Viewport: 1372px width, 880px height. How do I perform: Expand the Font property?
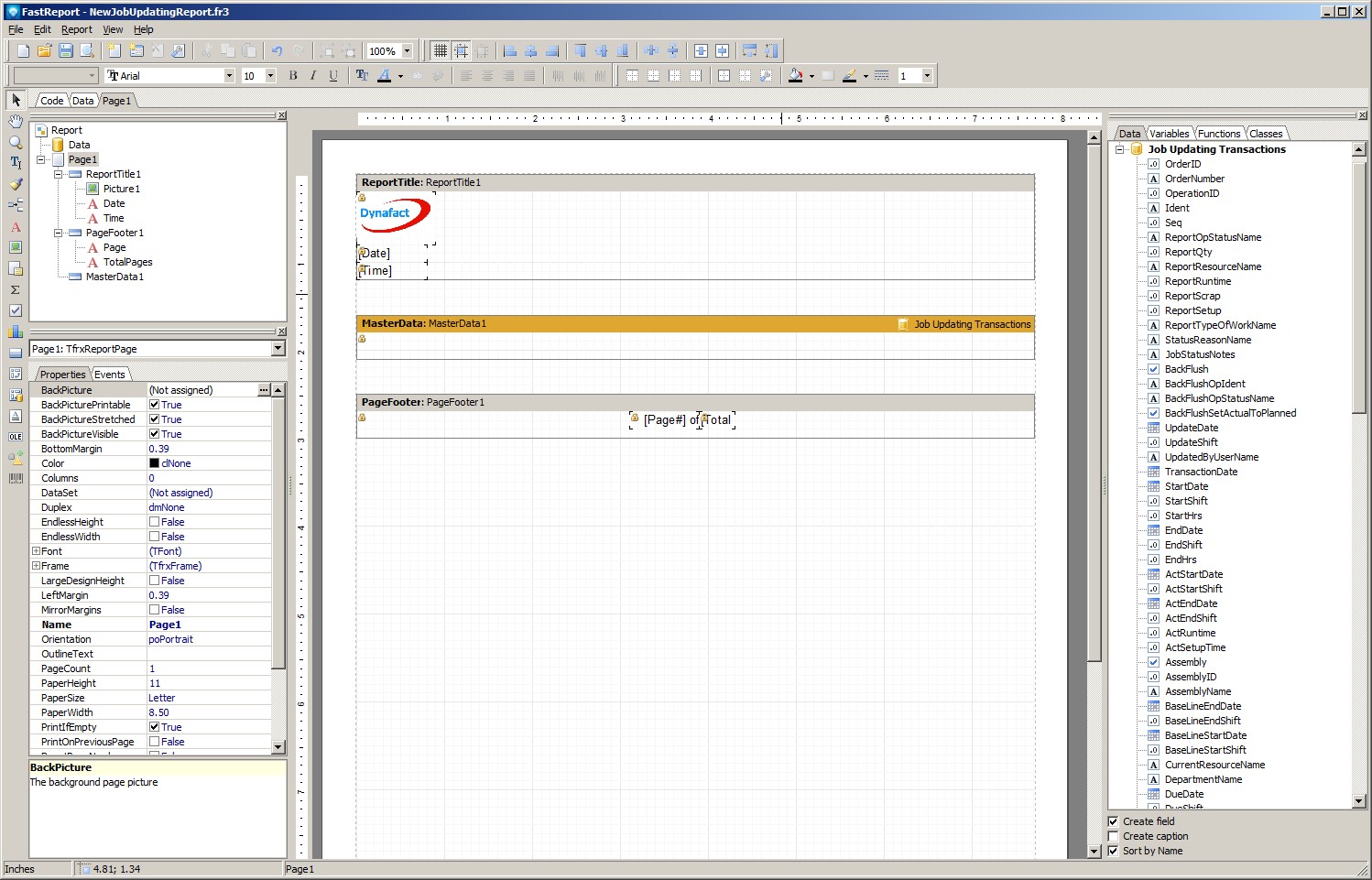pyautogui.click(x=36, y=551)
